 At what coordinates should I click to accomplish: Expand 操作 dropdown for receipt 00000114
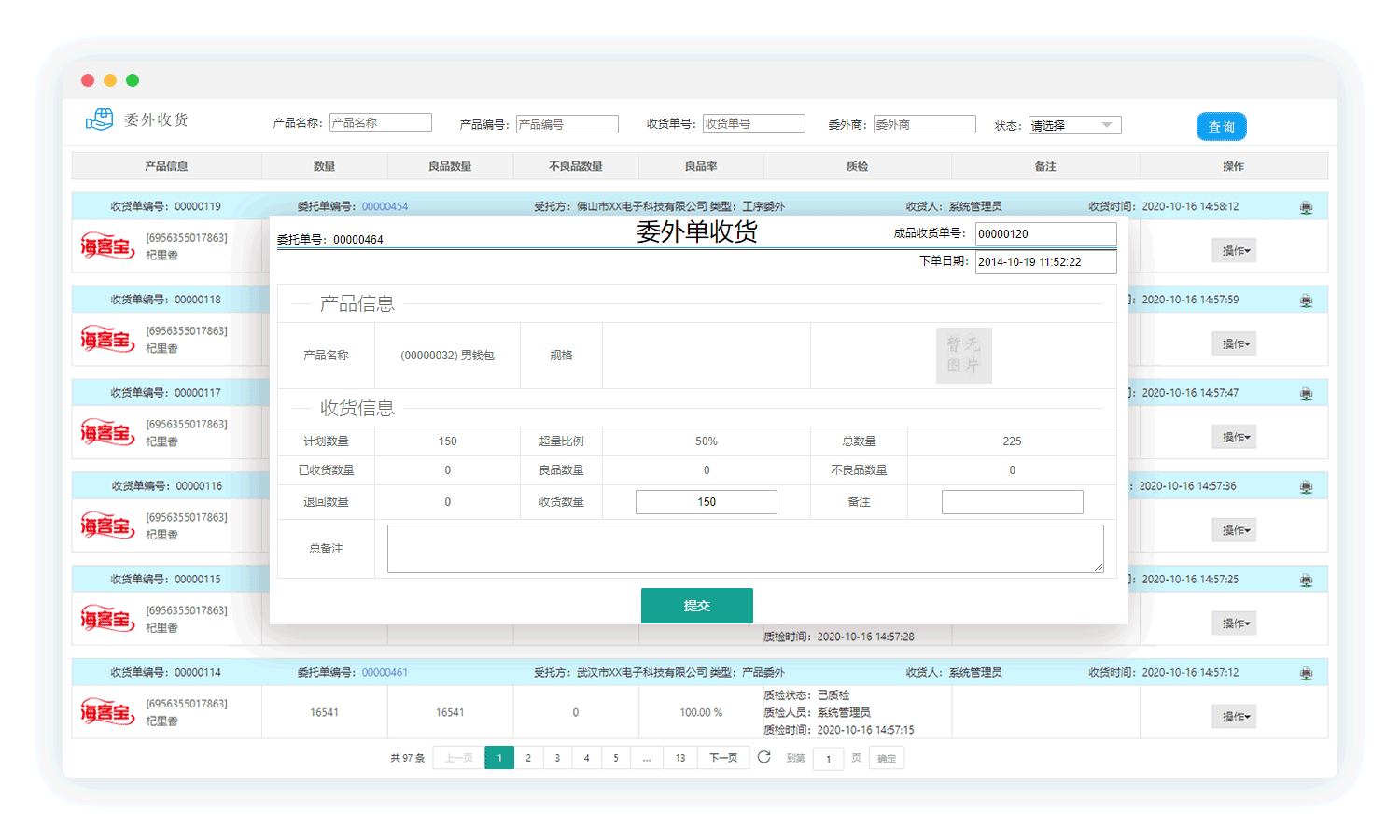click(1234, 716)
